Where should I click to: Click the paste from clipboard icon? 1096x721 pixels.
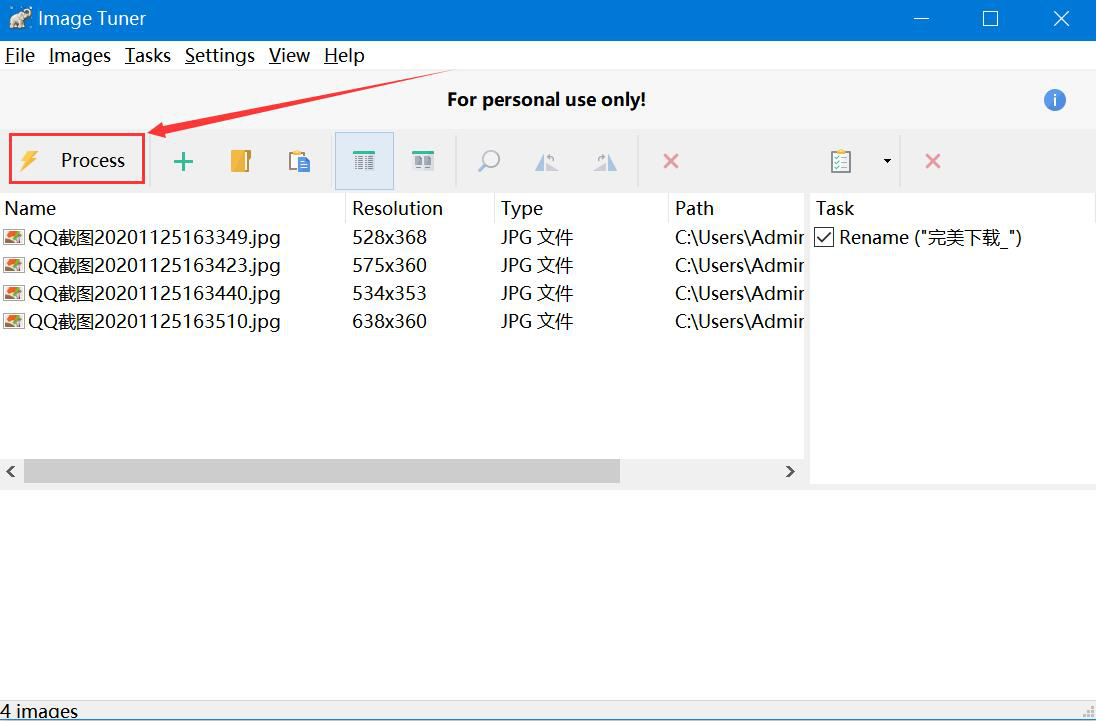point(299,161)
